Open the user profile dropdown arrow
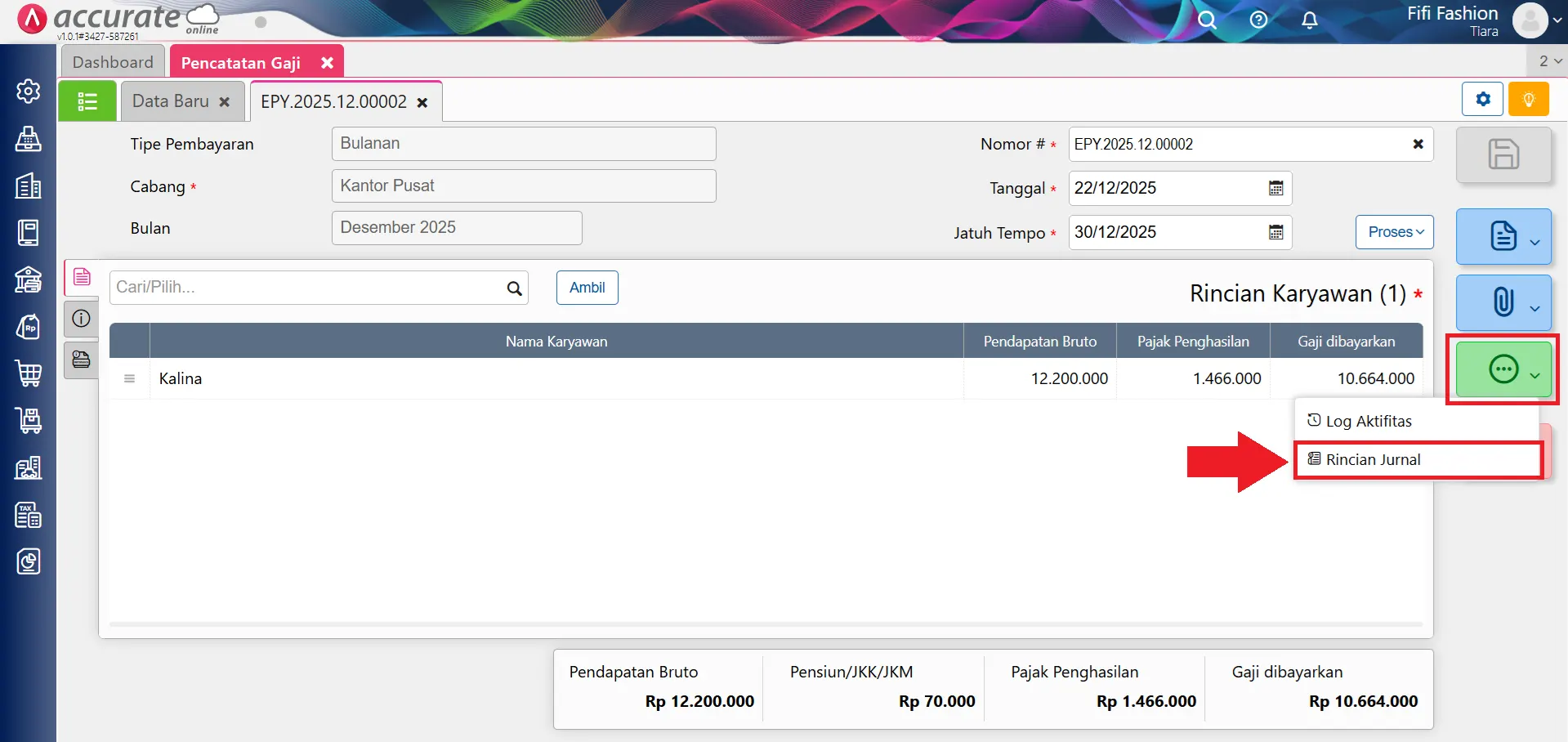1568x742 pixels. pos(1557,20)
